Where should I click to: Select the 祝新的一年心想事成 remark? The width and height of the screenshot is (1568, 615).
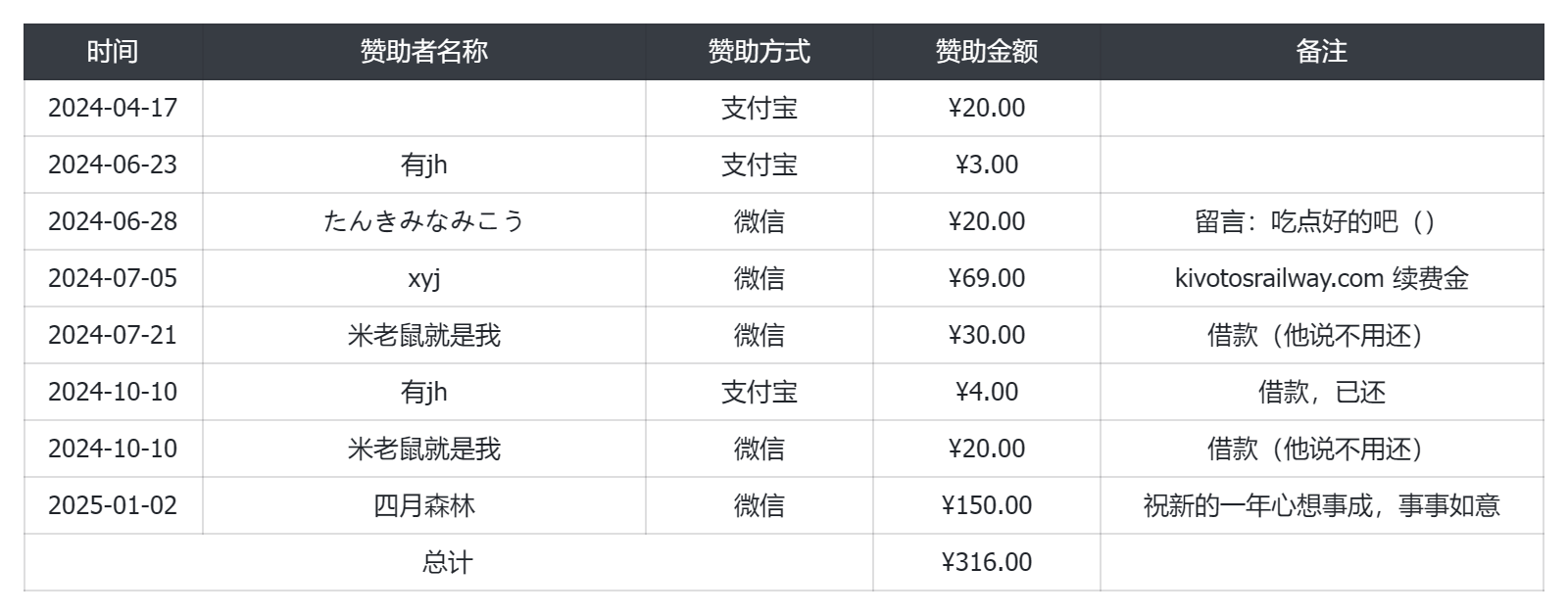(1321, 505)
